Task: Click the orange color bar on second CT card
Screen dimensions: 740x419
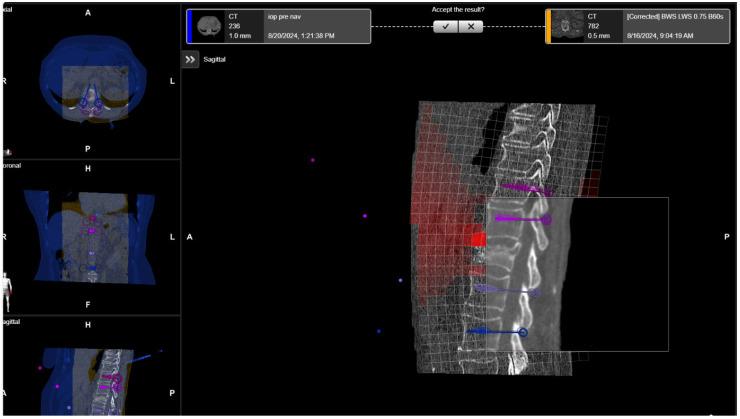Action: point(548,26)
